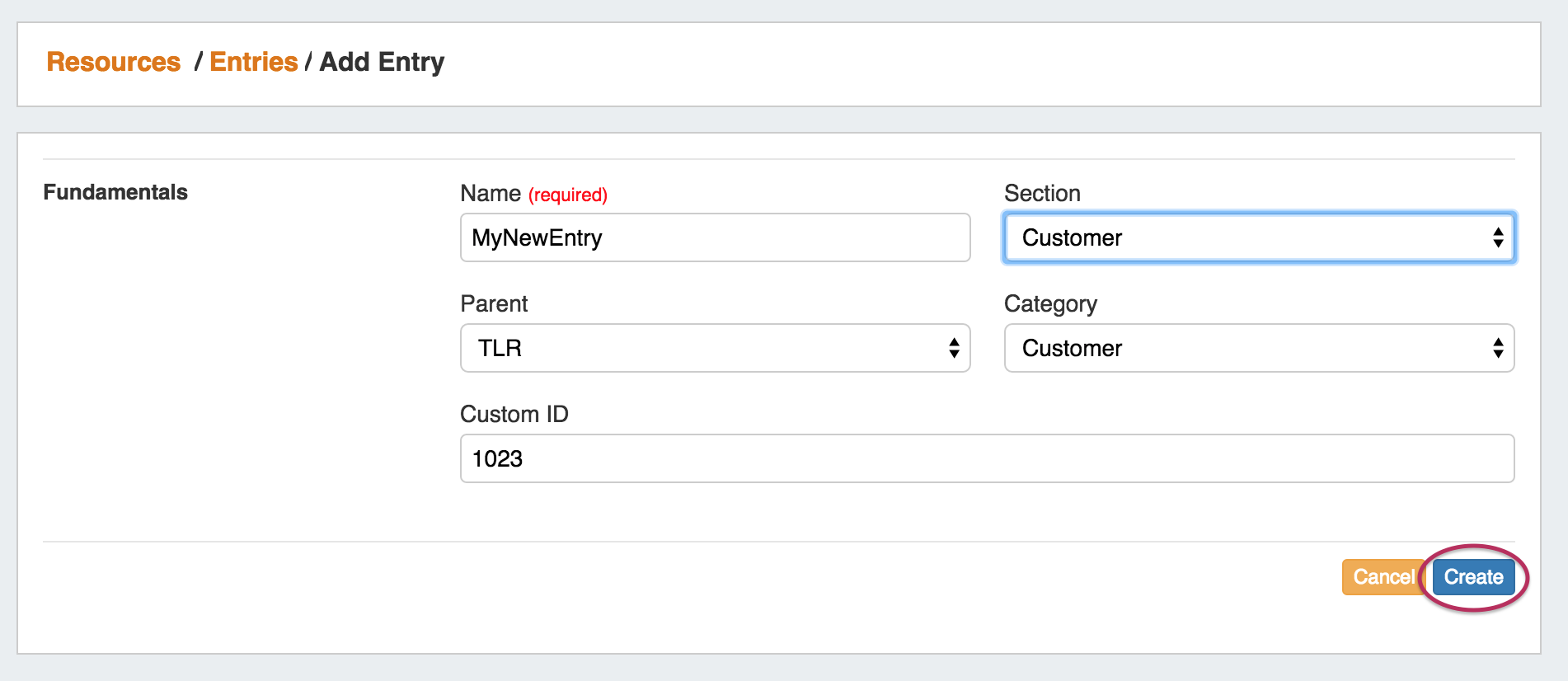Click the Category field label

[x=1050, y=303]
